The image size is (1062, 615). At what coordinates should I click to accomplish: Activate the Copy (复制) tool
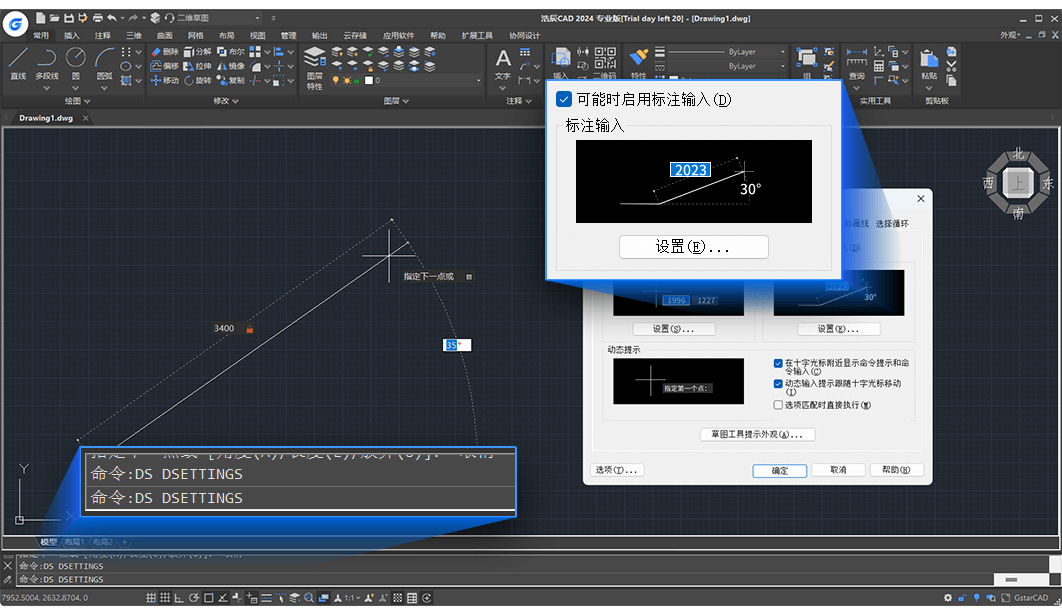pos(230,81)
